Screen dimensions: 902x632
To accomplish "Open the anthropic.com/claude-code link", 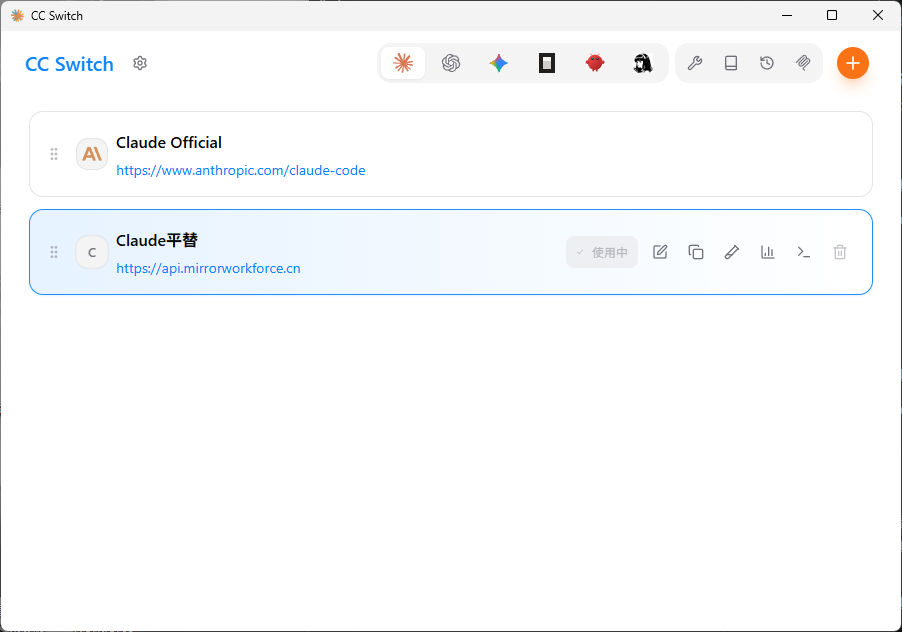I will click(x=240, y=171).
